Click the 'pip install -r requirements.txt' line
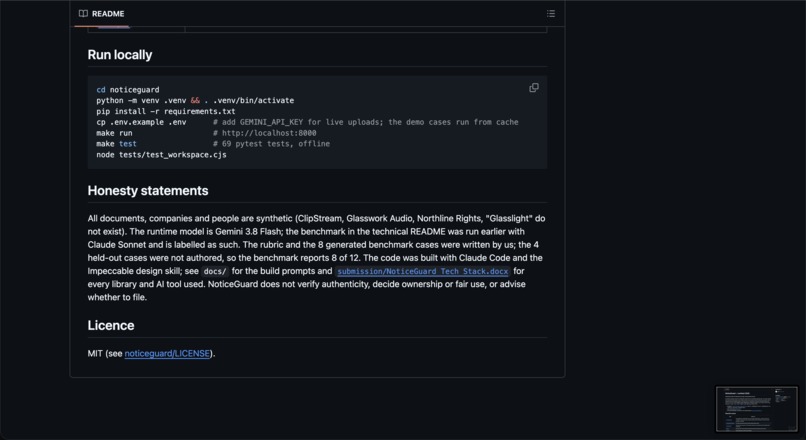 point(166,112)
